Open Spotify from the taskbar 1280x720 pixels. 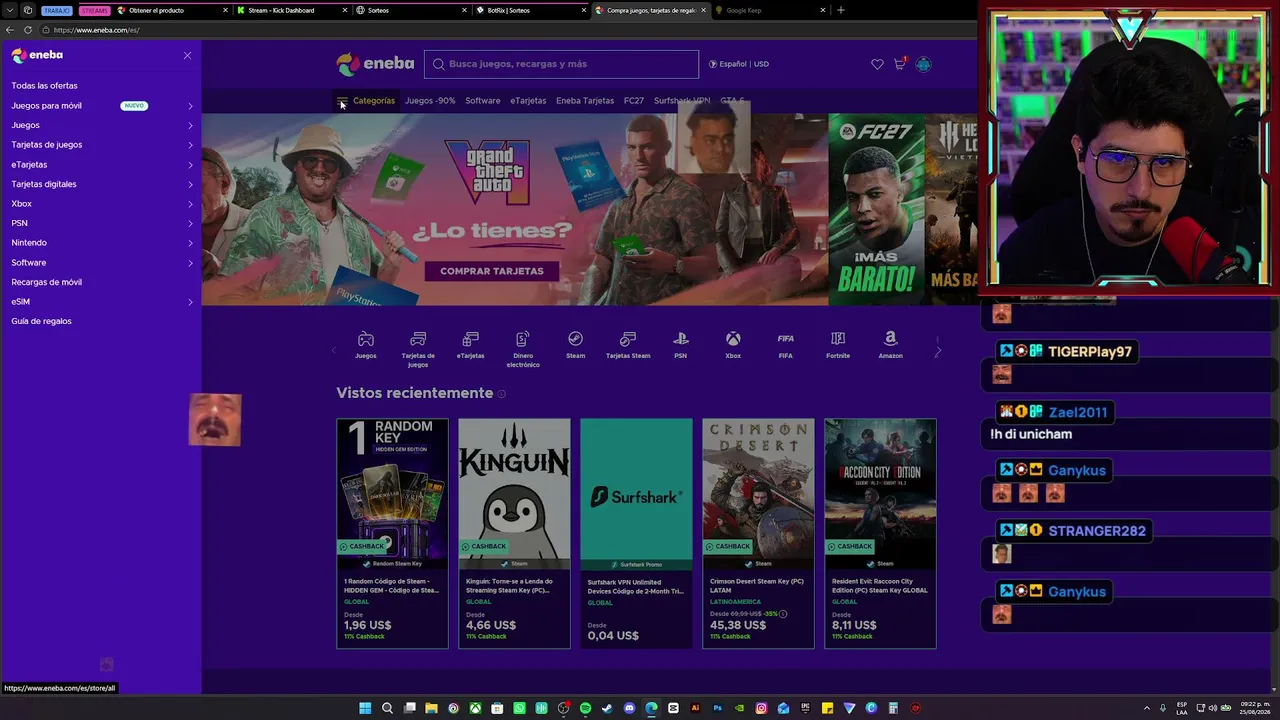pyautogui.click(x=585, y=708)
